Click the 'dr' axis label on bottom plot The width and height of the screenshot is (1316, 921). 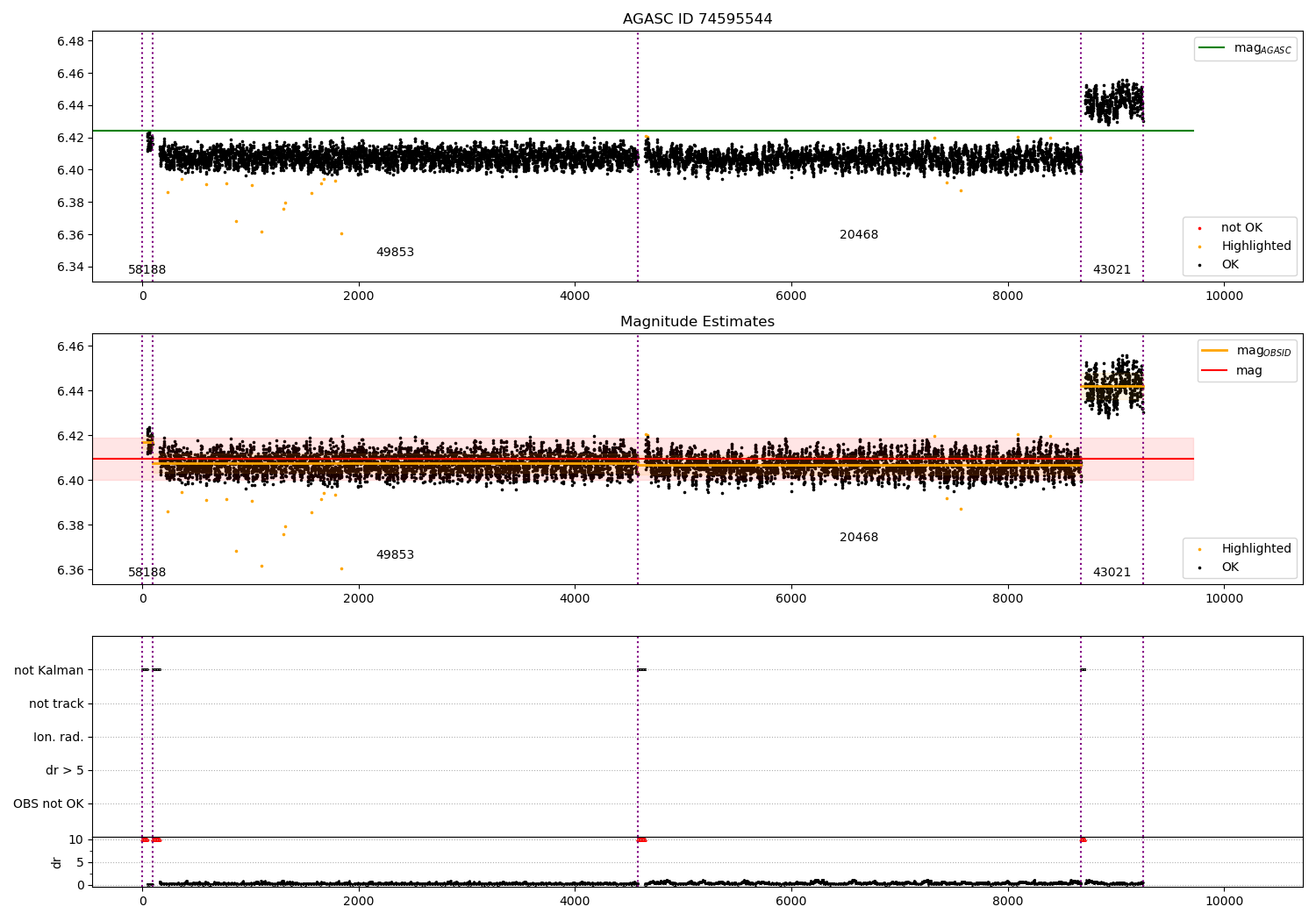[x=57, y=862]
